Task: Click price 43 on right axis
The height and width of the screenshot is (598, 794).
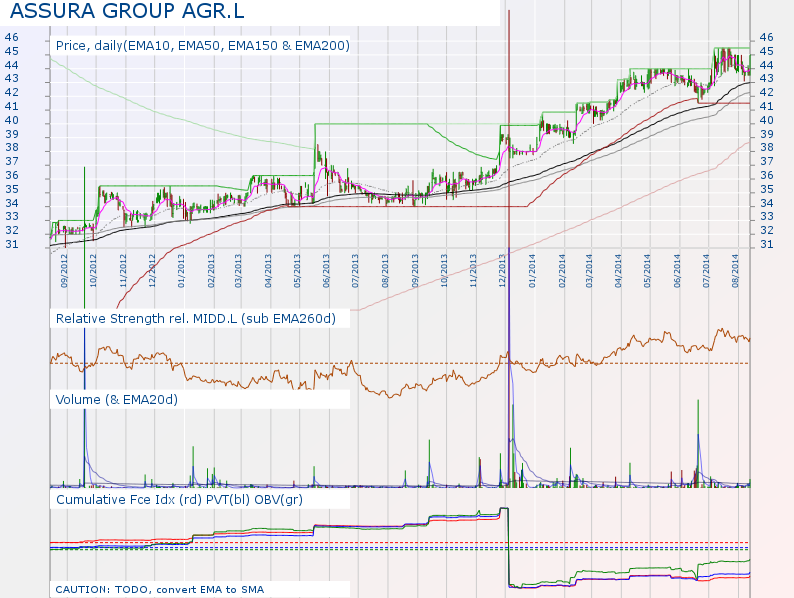Action: [x=767, y=78]
